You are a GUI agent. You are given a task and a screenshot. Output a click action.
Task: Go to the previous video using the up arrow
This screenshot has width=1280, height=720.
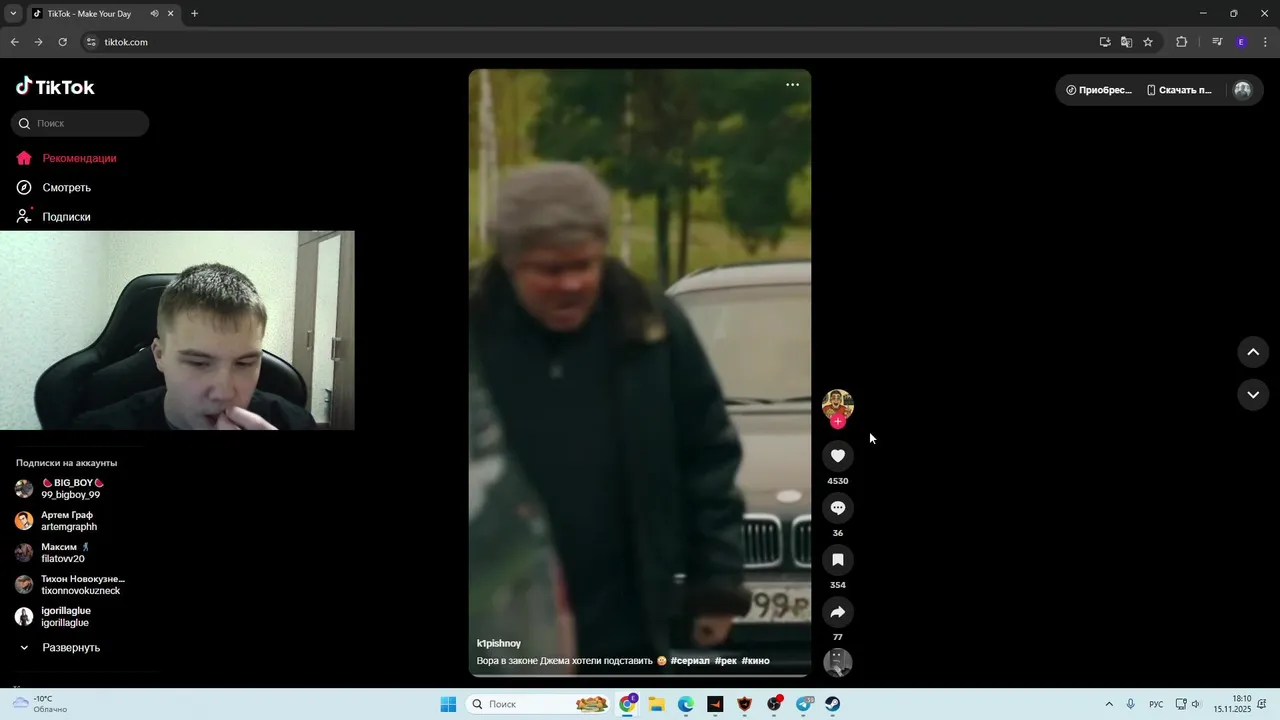(x=1253, y=352)
